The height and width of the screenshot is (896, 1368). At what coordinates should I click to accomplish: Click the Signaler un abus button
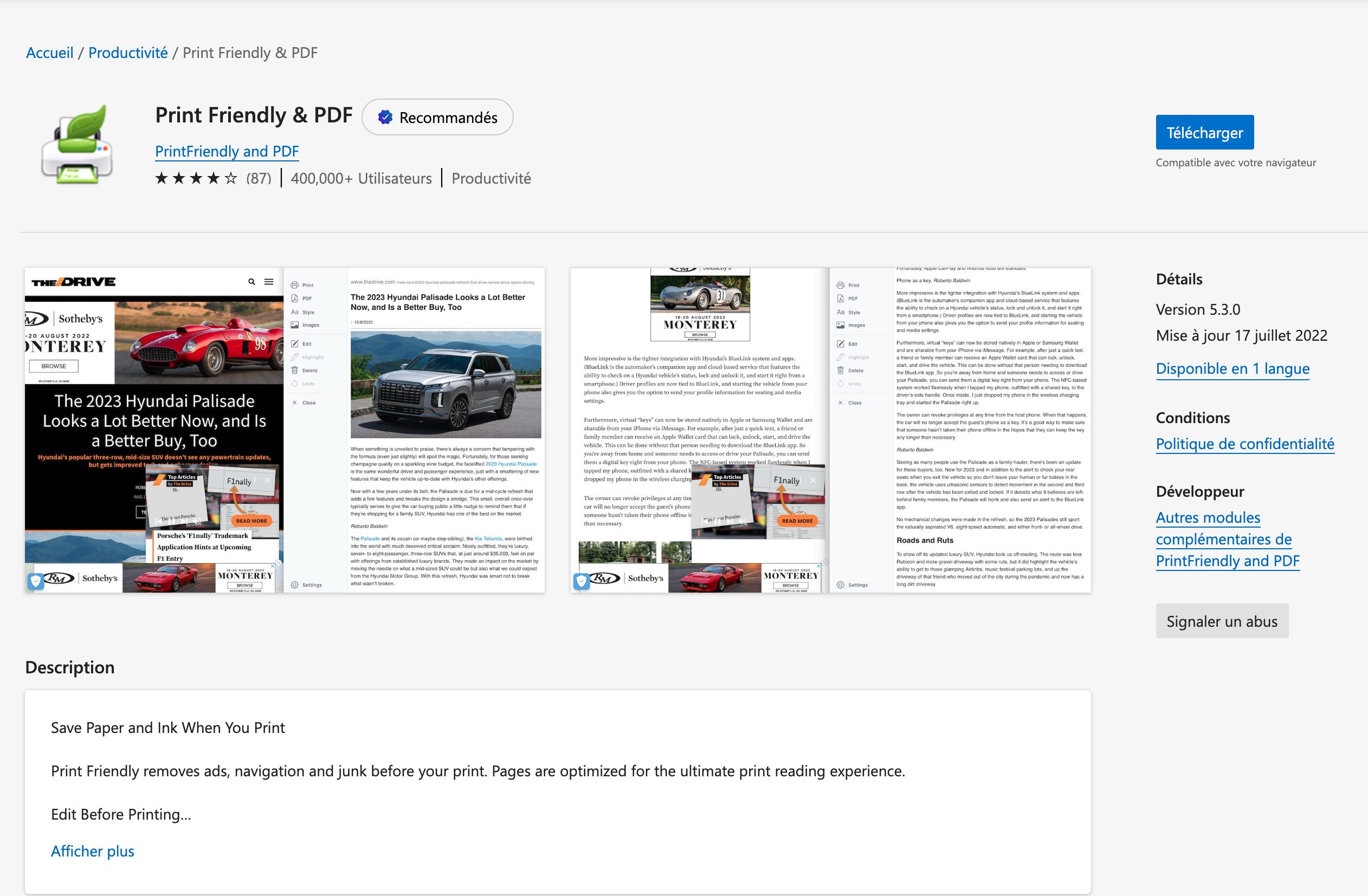1222,621
